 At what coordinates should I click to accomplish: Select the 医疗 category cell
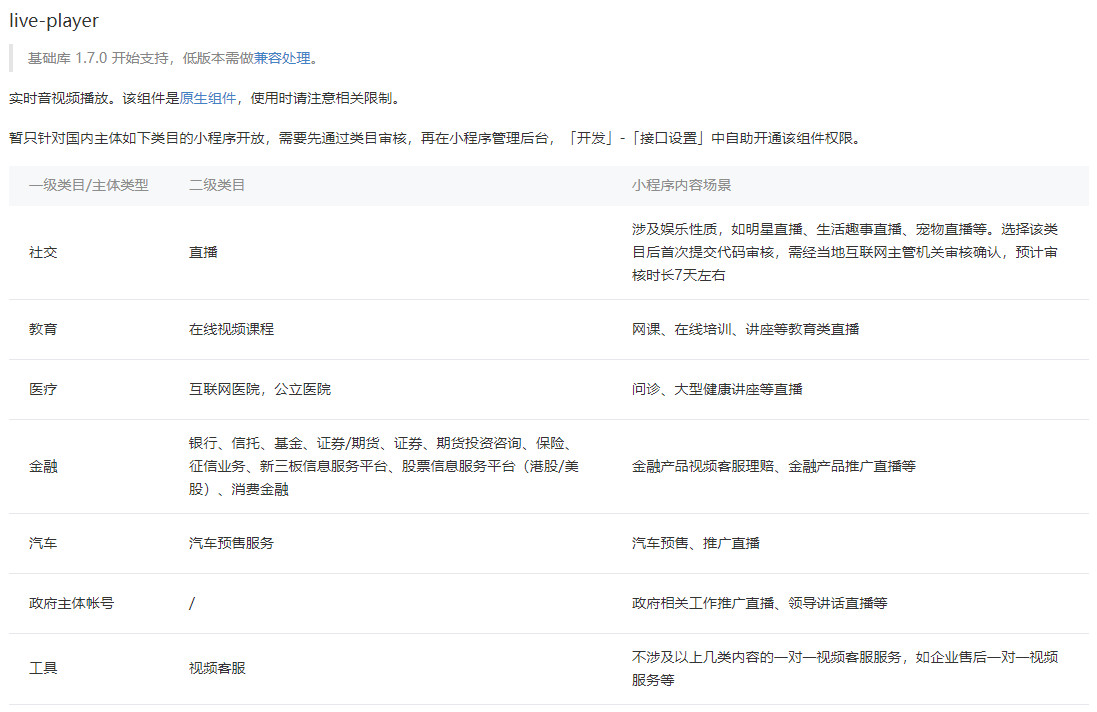point(43,389)
